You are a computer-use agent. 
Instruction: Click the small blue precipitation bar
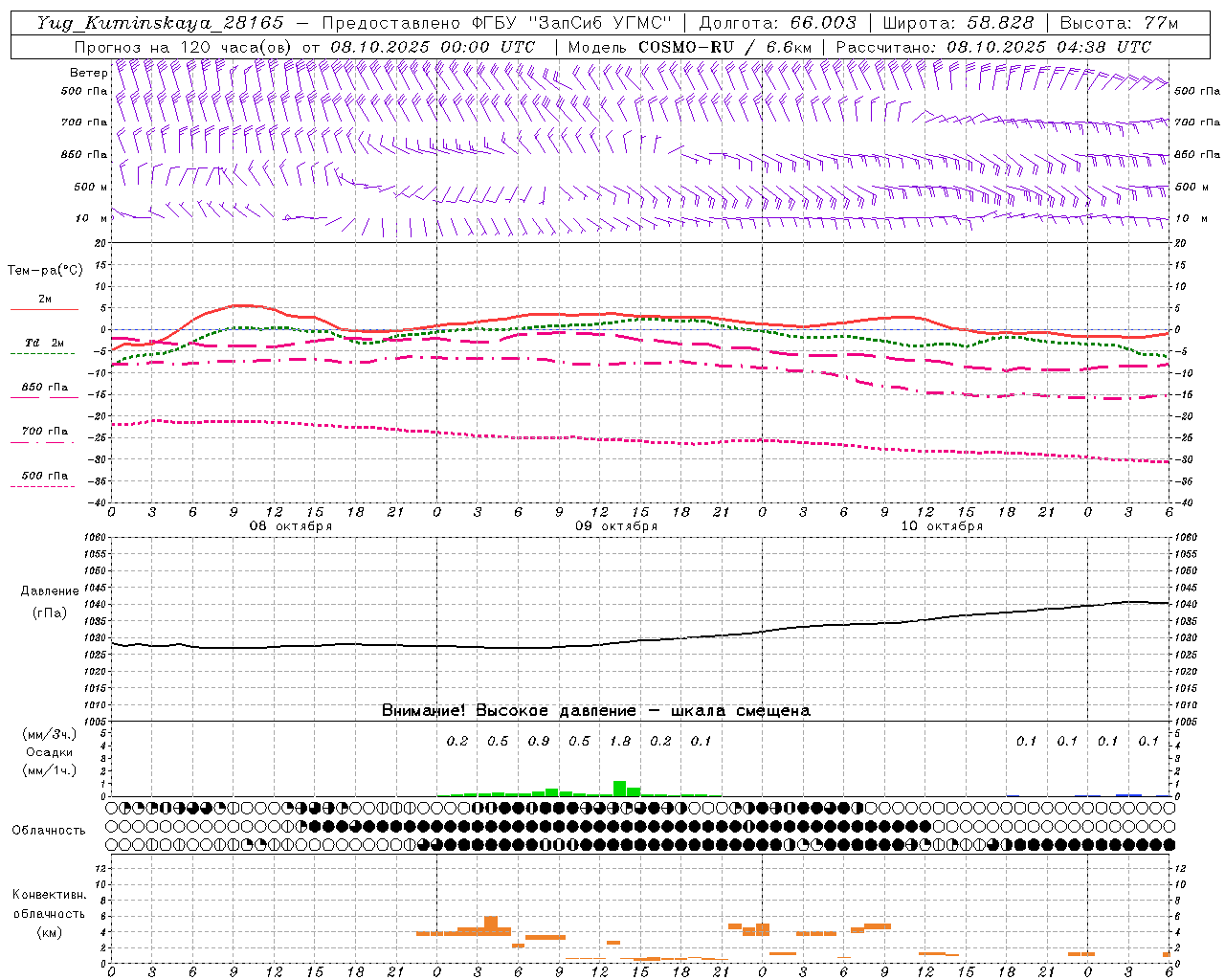1129,794
